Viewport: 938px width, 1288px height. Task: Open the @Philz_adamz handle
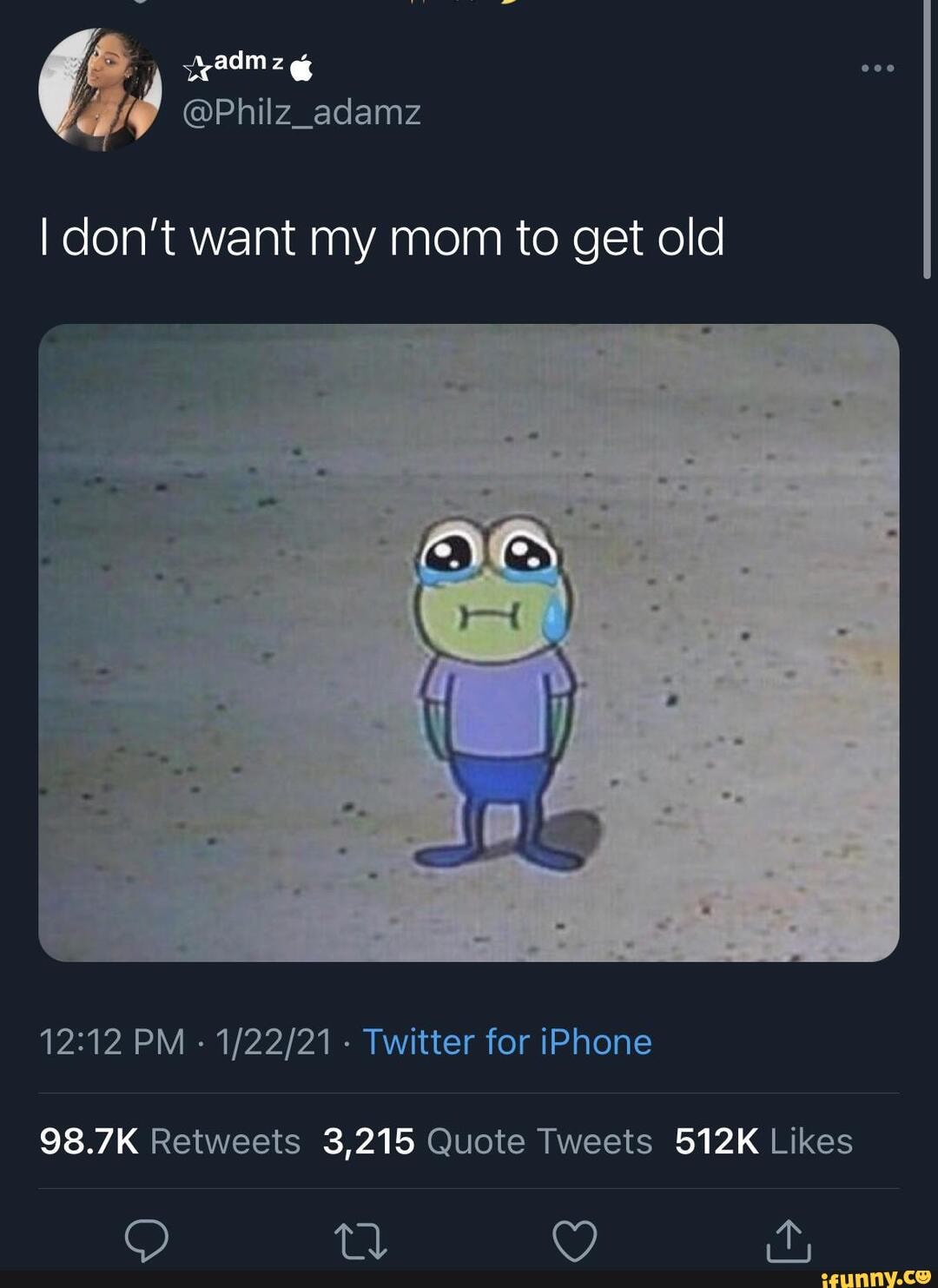pos(301,113)
